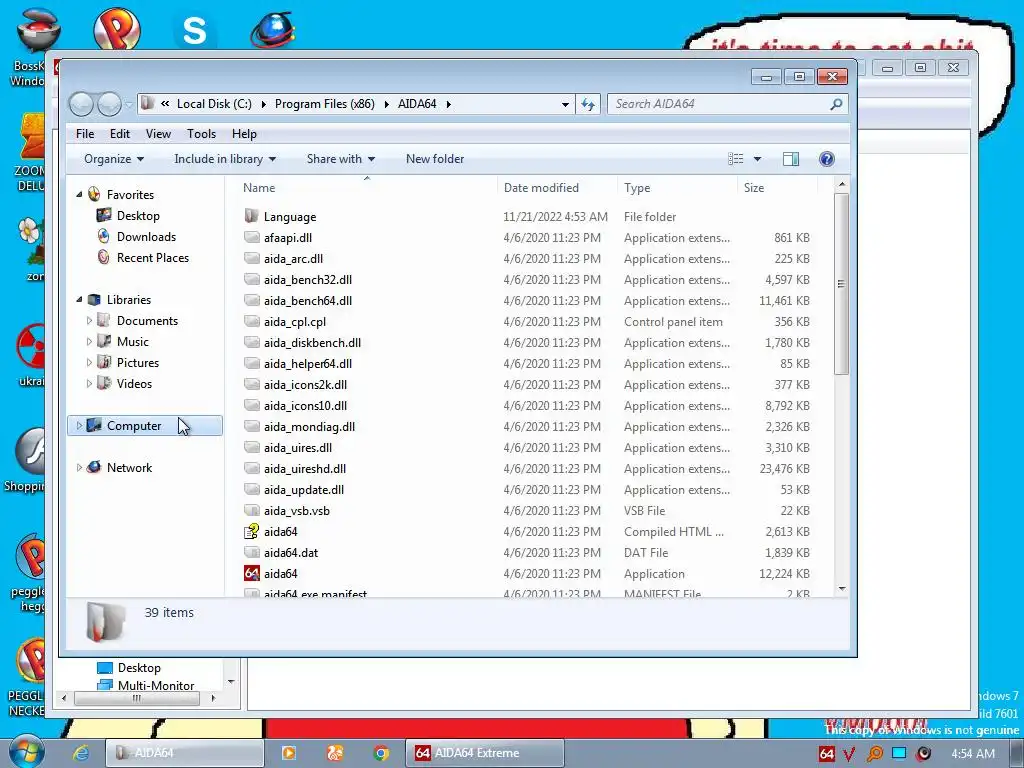This screenshot has width=1024, height=768.
Task: Click the Back navigation arrow
Action: point(81,104)
